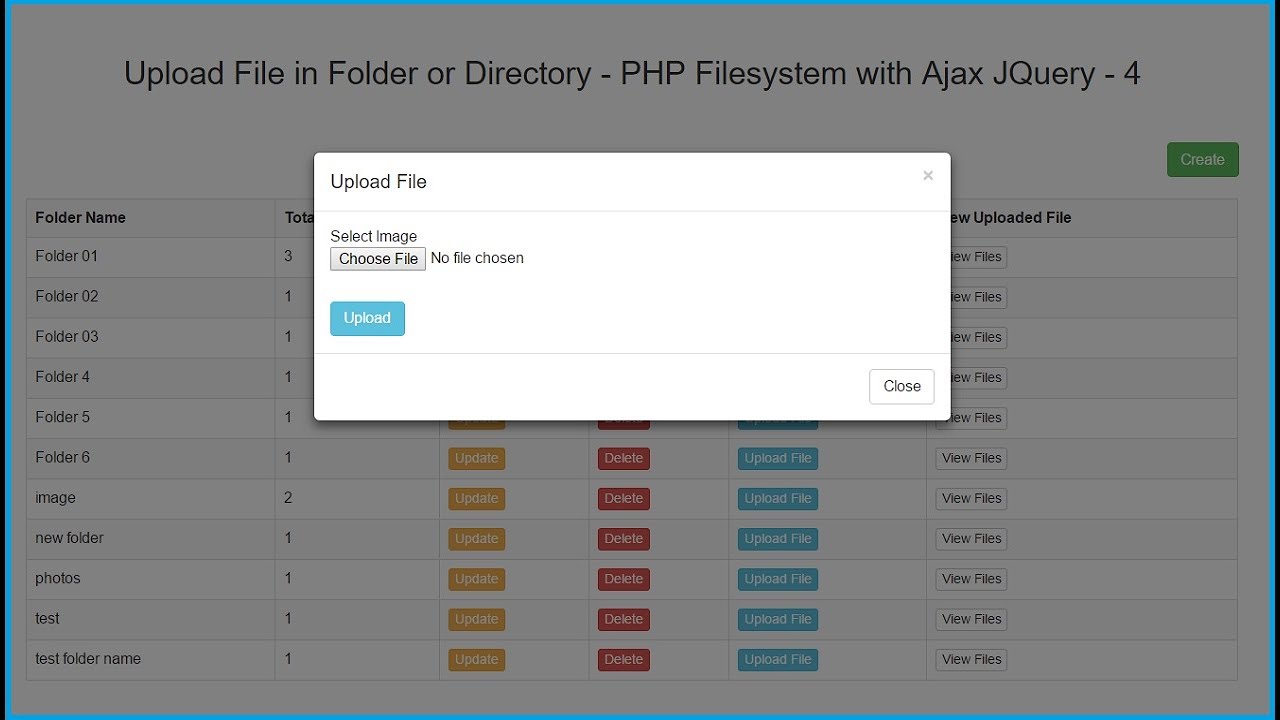Click Update for new folder

click(x=476, y=539)
